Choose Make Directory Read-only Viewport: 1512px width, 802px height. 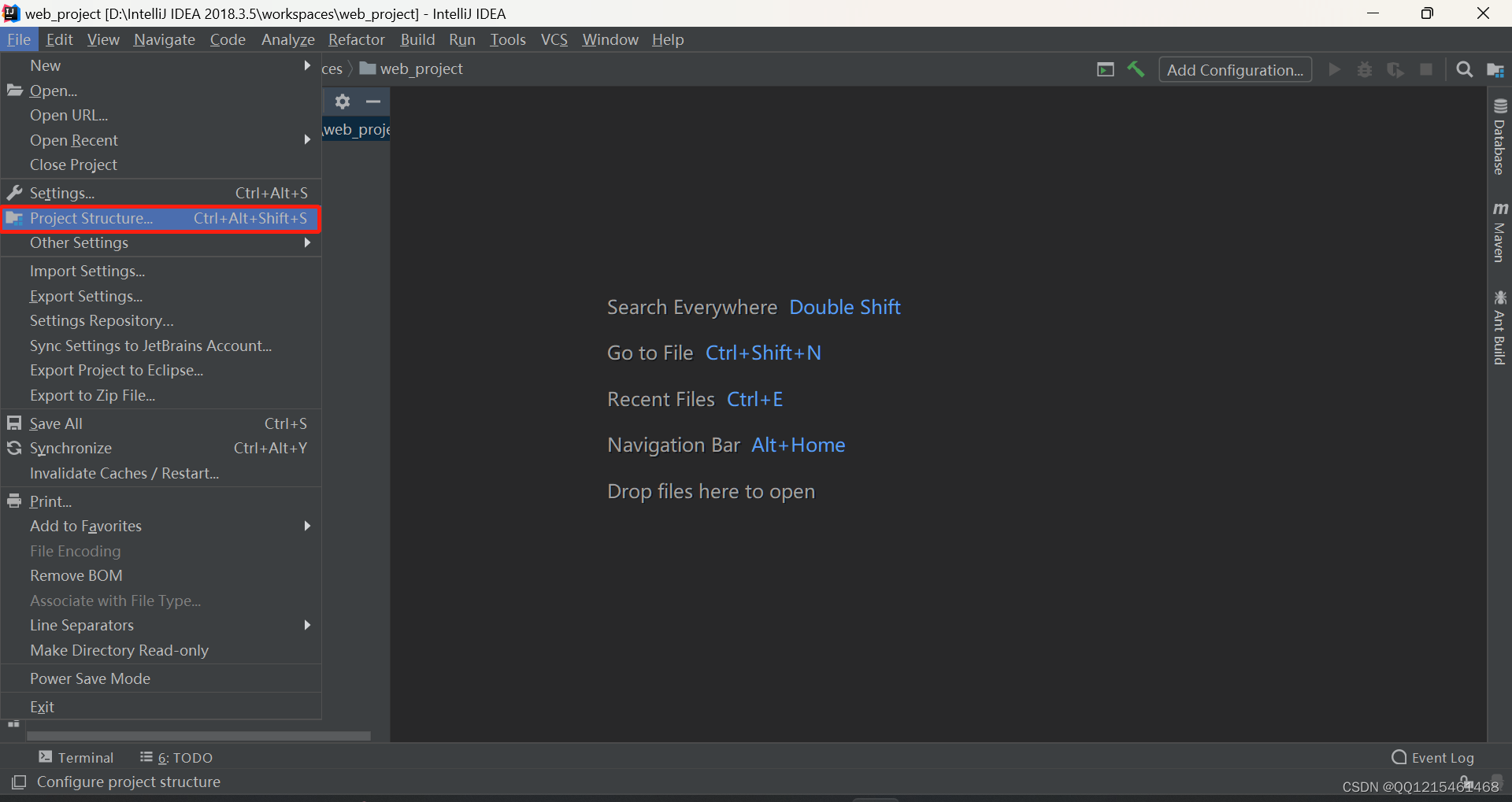click(x=161, y=650)
